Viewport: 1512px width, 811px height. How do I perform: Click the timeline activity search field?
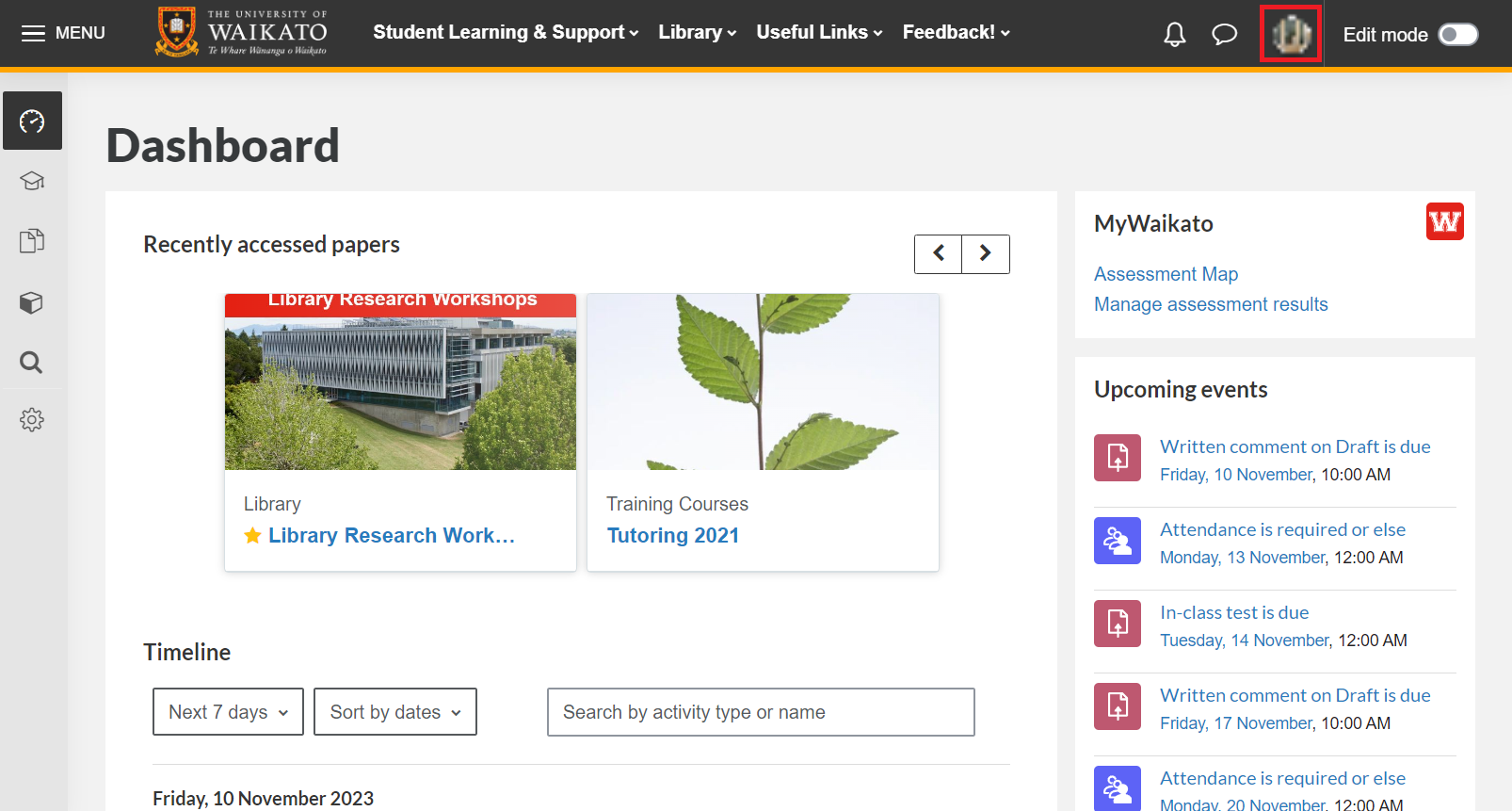[761, 712]
